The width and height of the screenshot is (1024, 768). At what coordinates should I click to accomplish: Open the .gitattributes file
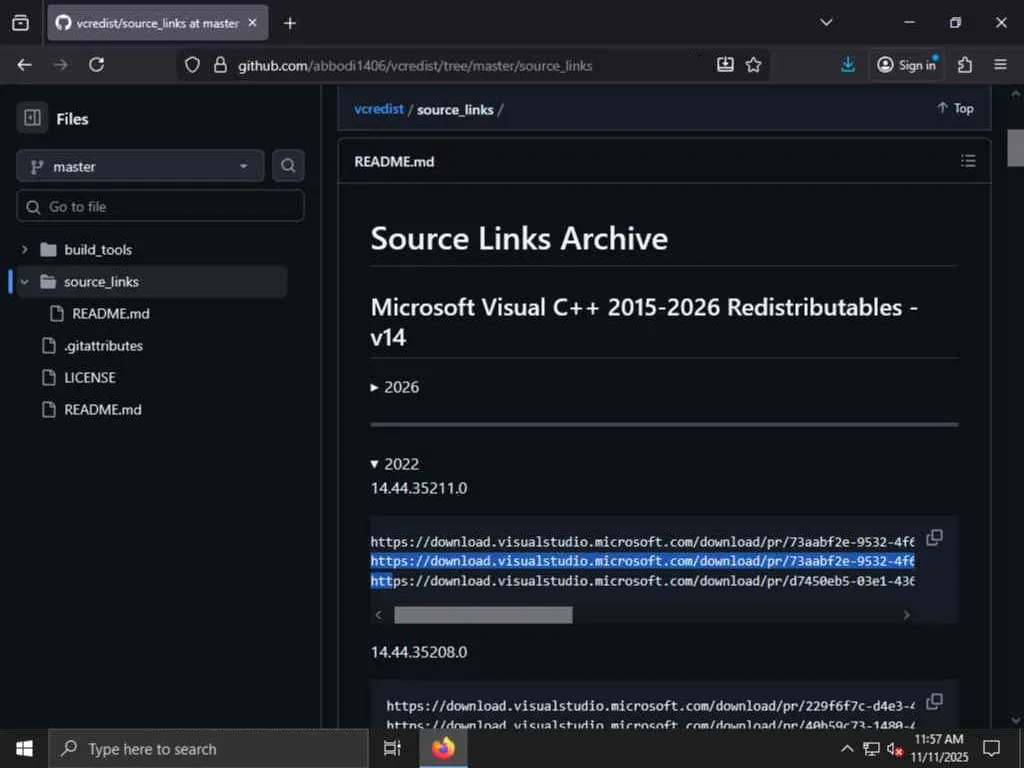click(x=103, y=345)
